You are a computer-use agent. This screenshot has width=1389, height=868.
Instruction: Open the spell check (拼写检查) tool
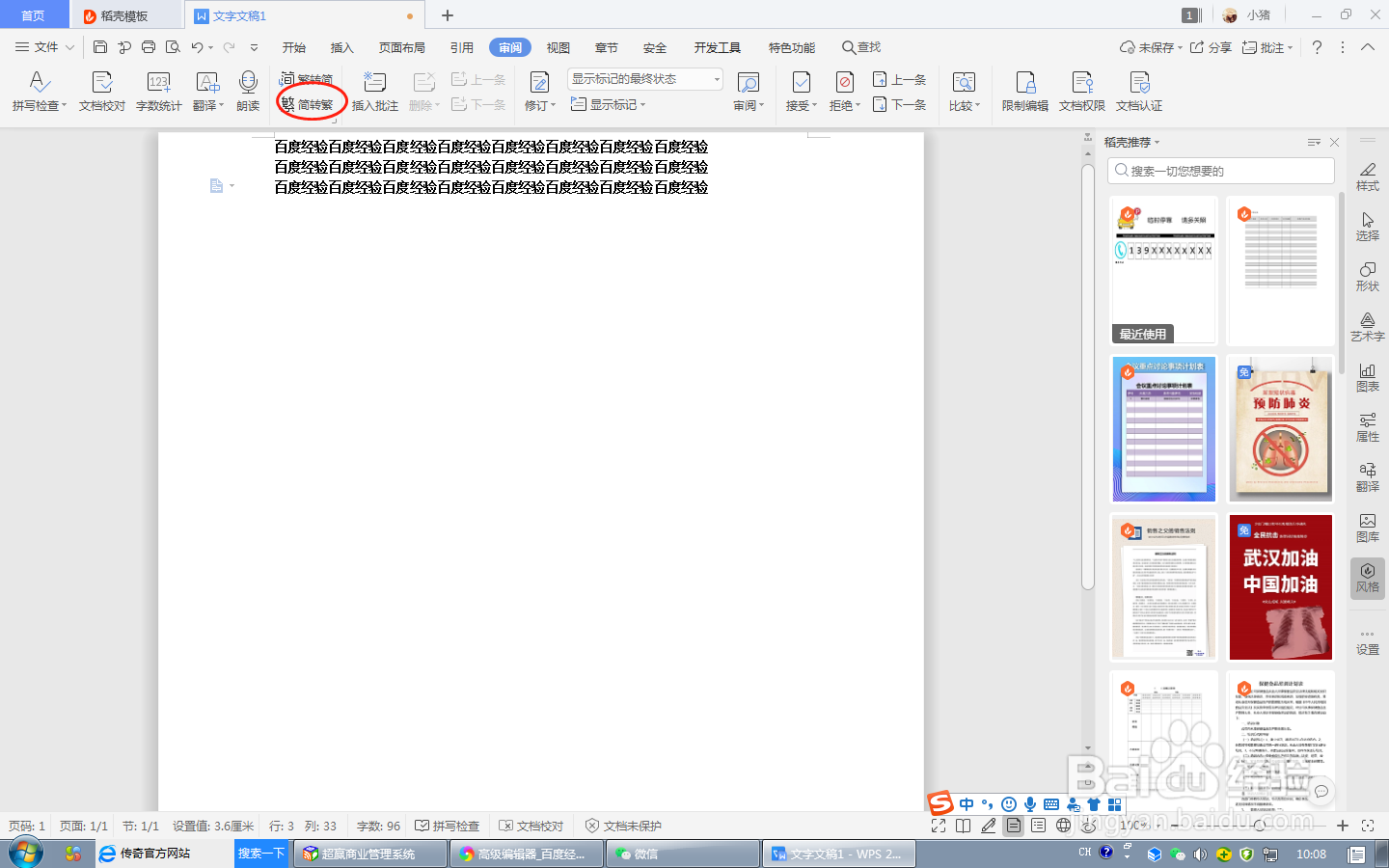pyautogui.click(x=39, y=92)
